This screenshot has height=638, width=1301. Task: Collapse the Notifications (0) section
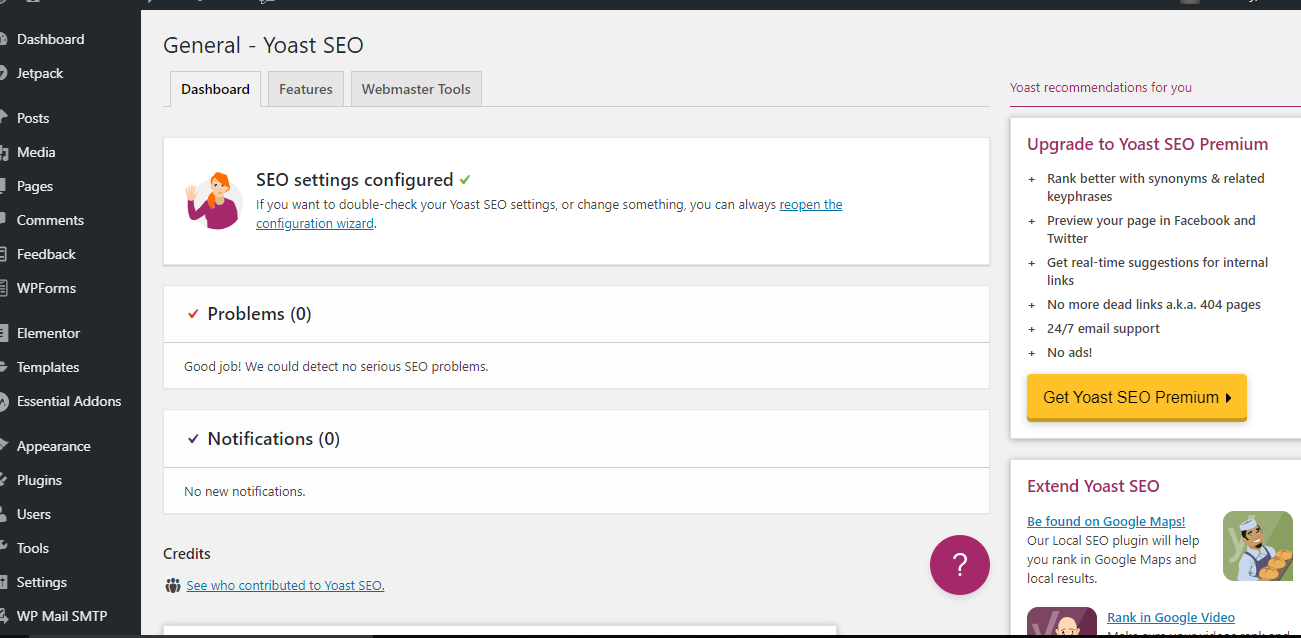click(x=576, y=439)
